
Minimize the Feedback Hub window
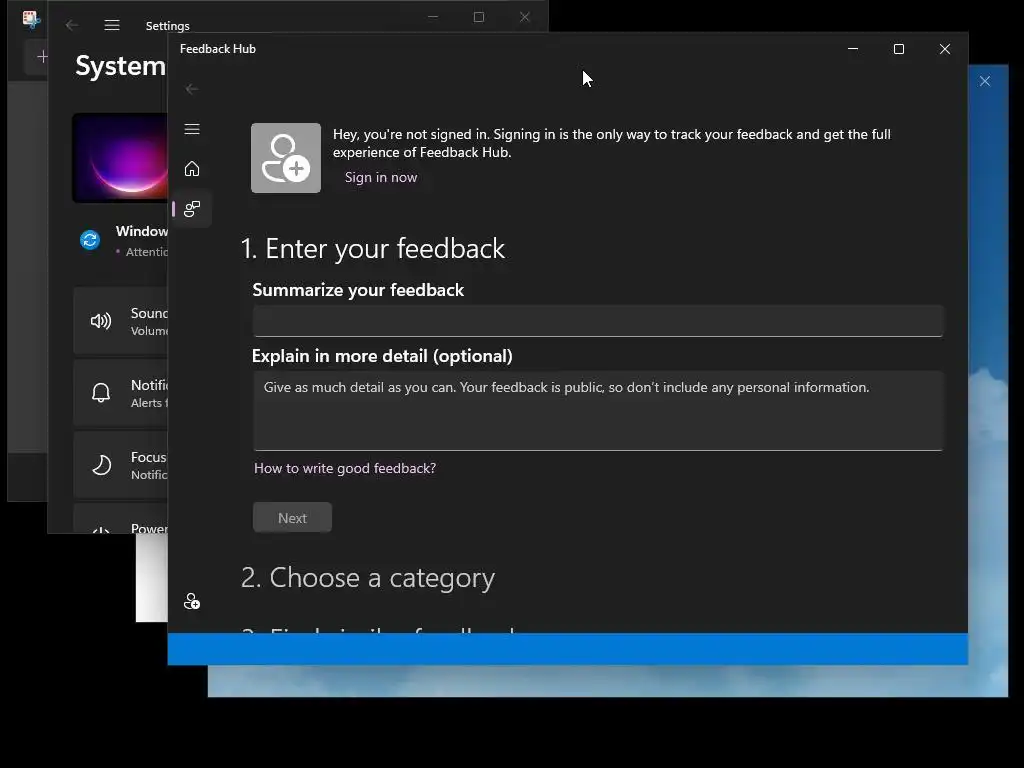(853, 49)
